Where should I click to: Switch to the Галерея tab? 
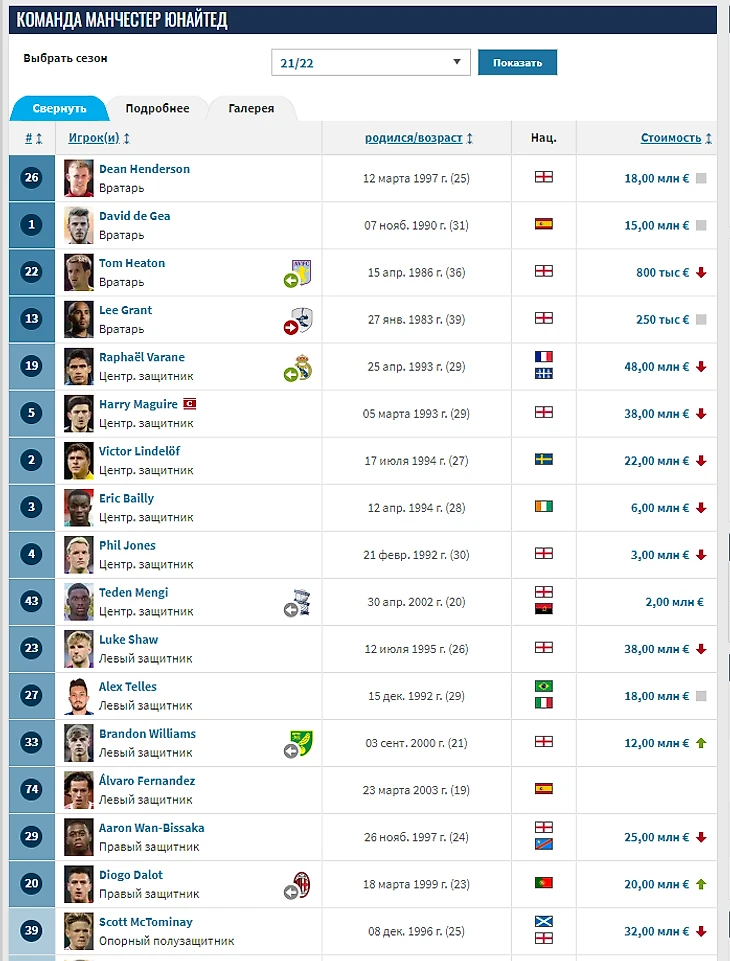(x=251, y=108)
